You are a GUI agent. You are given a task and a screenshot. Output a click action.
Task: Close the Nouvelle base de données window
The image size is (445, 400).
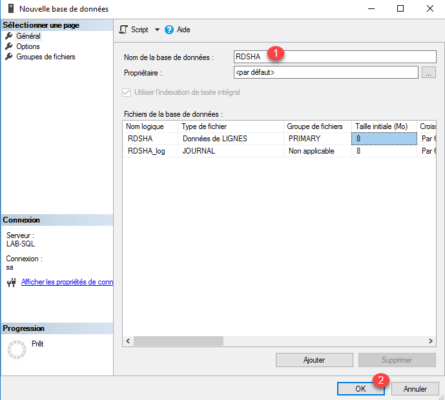430,9
